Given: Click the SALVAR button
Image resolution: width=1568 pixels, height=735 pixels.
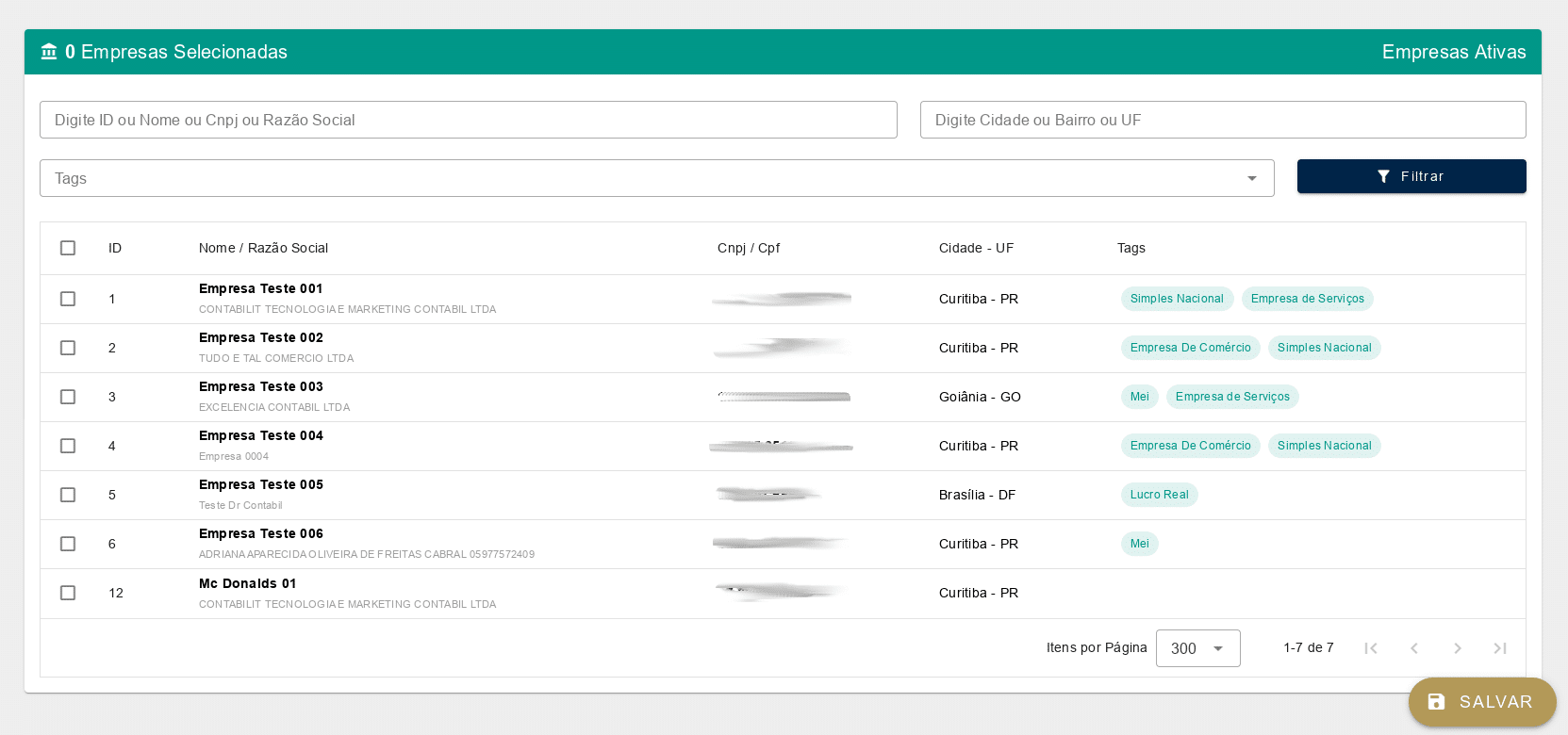Looking at the screenshot, I should click(x=1481, y=702).
